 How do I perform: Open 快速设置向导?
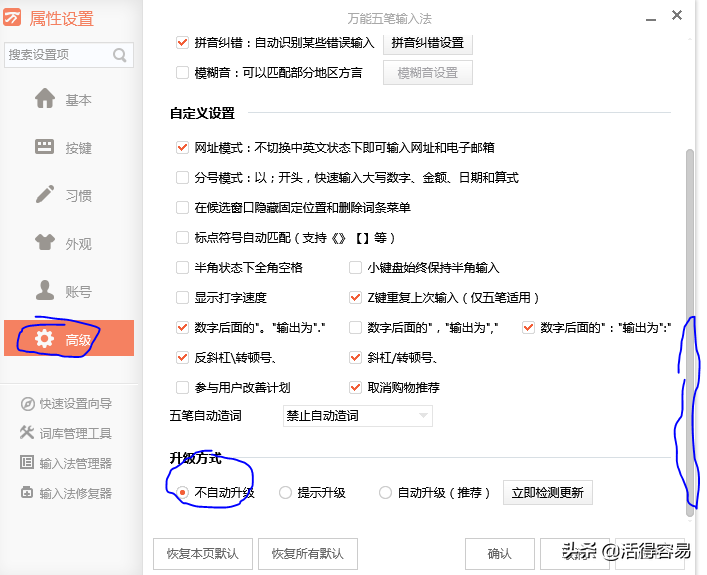tap(66, 404)
